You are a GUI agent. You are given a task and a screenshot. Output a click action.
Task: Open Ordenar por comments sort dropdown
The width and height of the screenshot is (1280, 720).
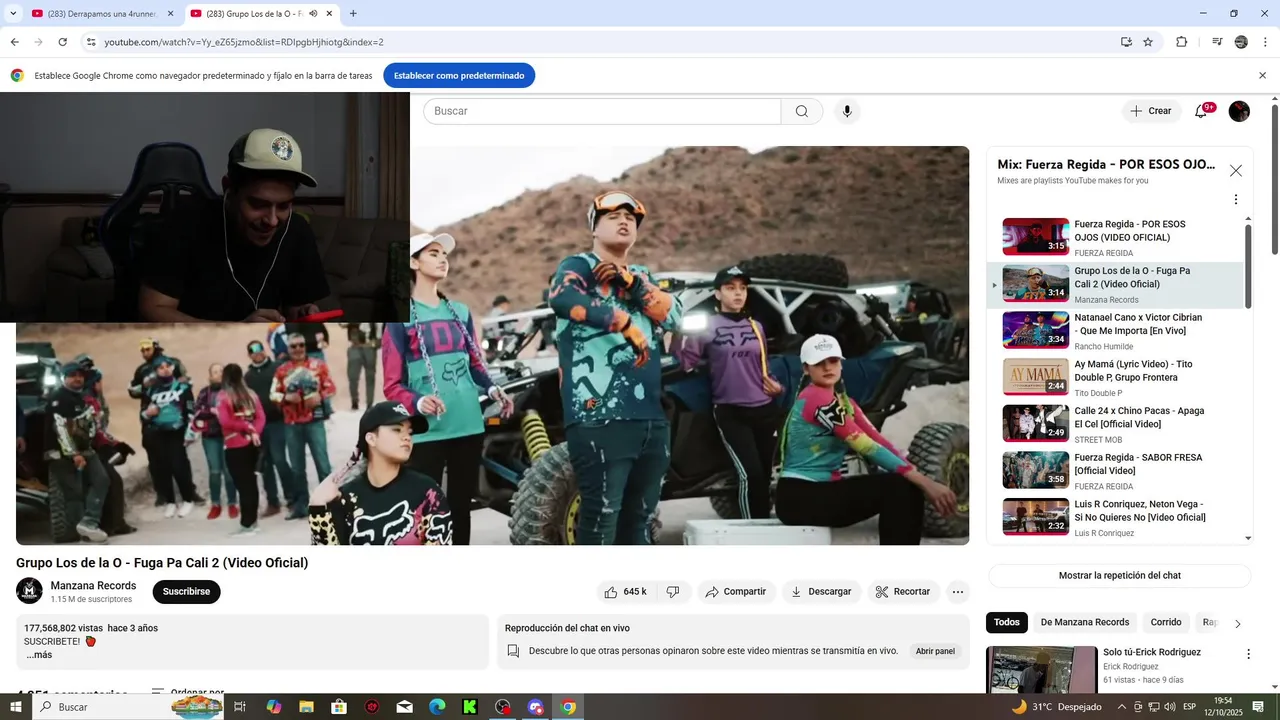point(187,691)
